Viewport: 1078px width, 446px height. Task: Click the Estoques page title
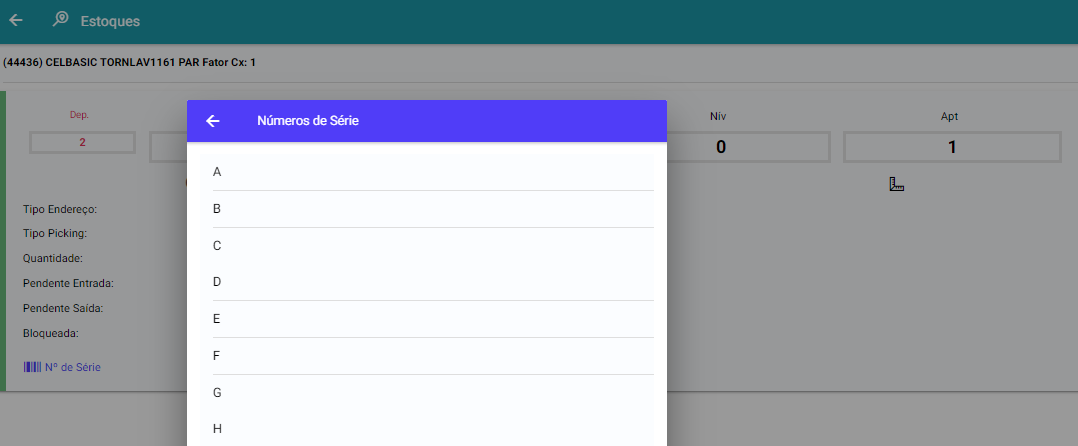click(x=110, y=21)
